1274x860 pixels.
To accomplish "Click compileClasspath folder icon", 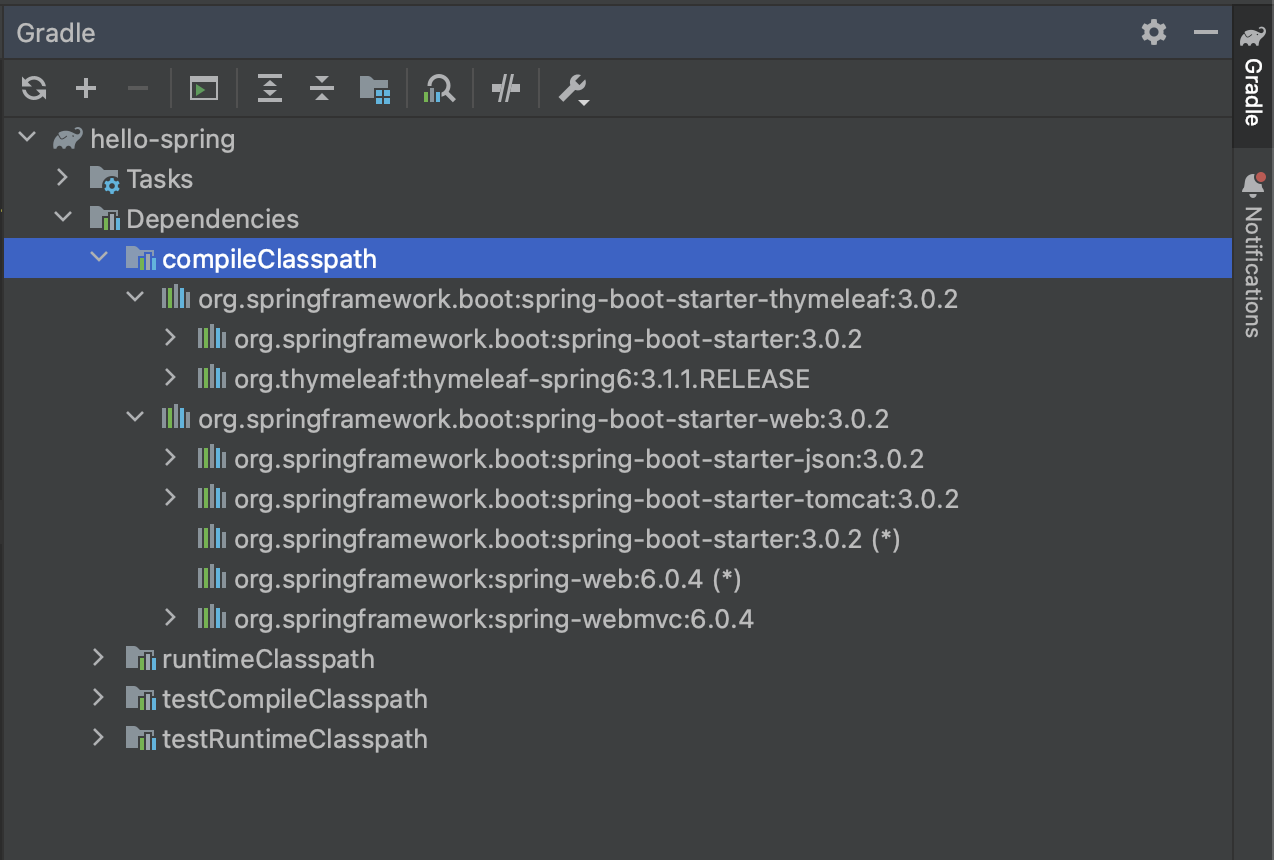I will point(141,259).
